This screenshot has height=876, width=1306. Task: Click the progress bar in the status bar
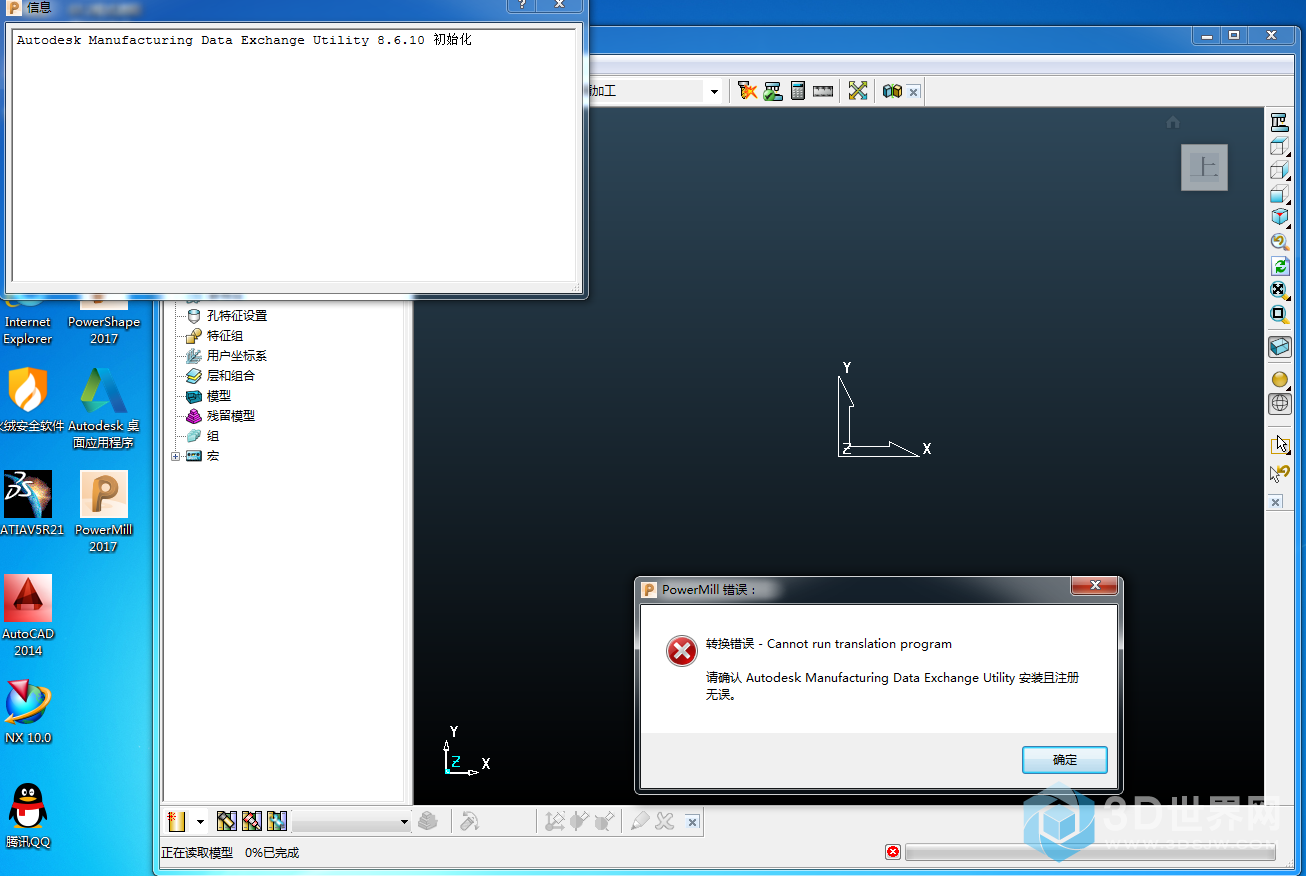coord(1090,852)
